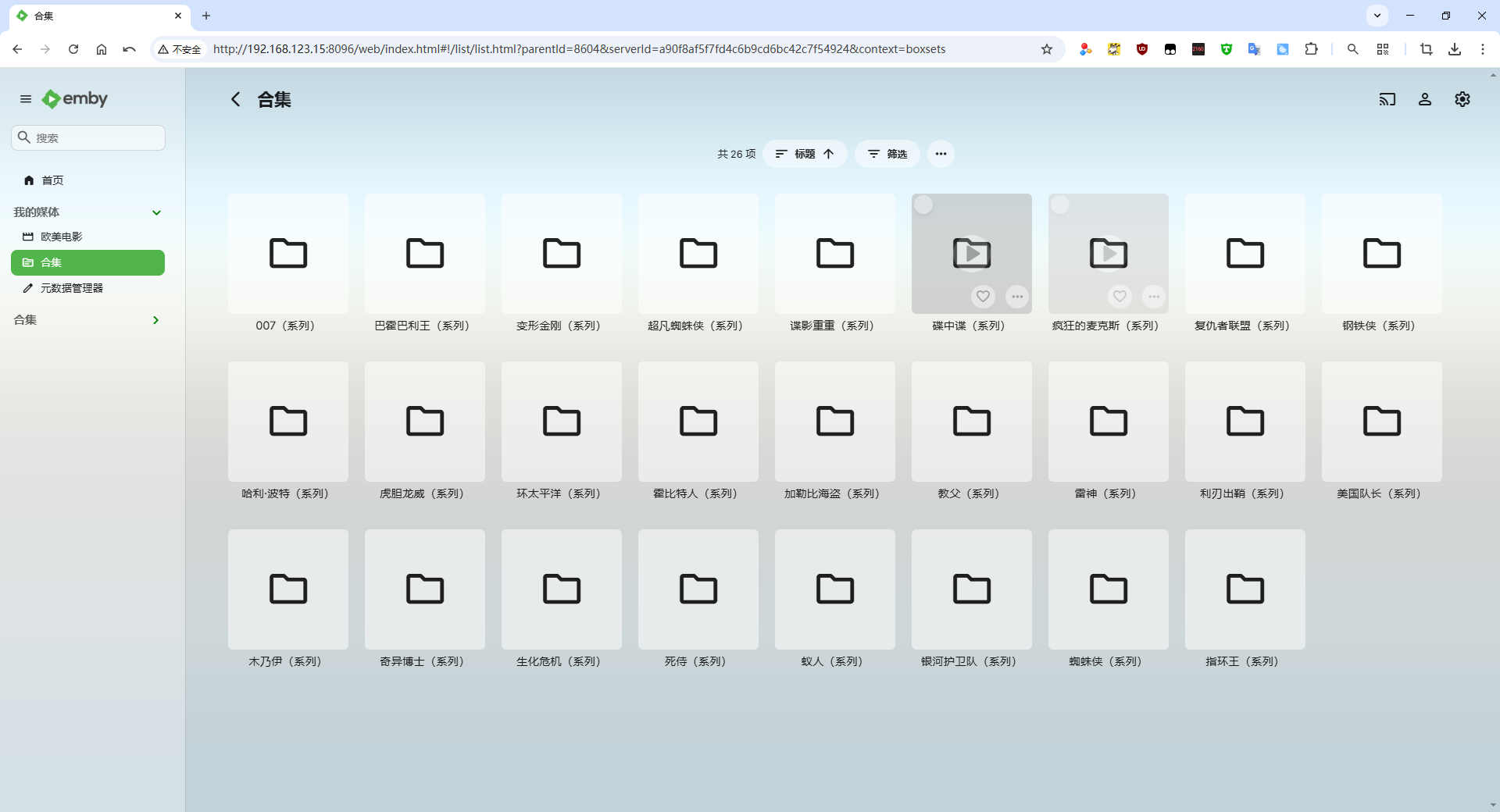This screenshot has height=812, width=1500.
Task: Open more options on the 碟中谍 card
Action: [1017, 297]
